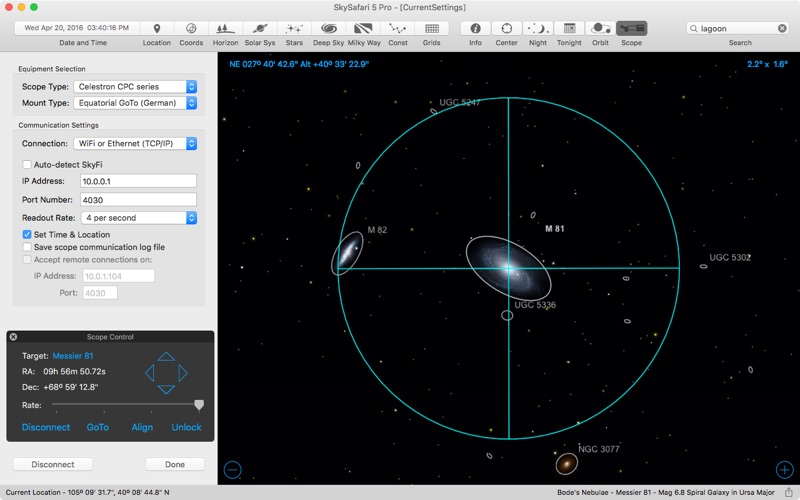Enter Orbit mode via toolbar icon
Viewport: 800px width, 500px height.
click(x=601, y=29)
